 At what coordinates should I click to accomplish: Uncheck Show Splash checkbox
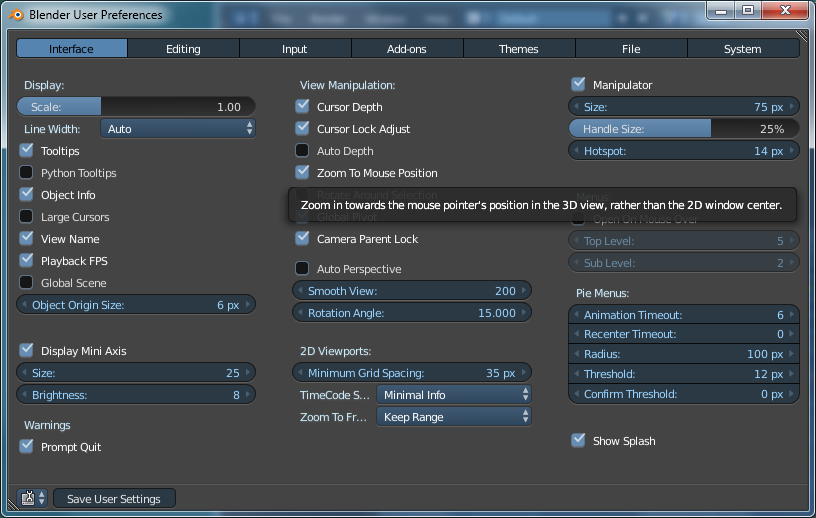(578, 440)
